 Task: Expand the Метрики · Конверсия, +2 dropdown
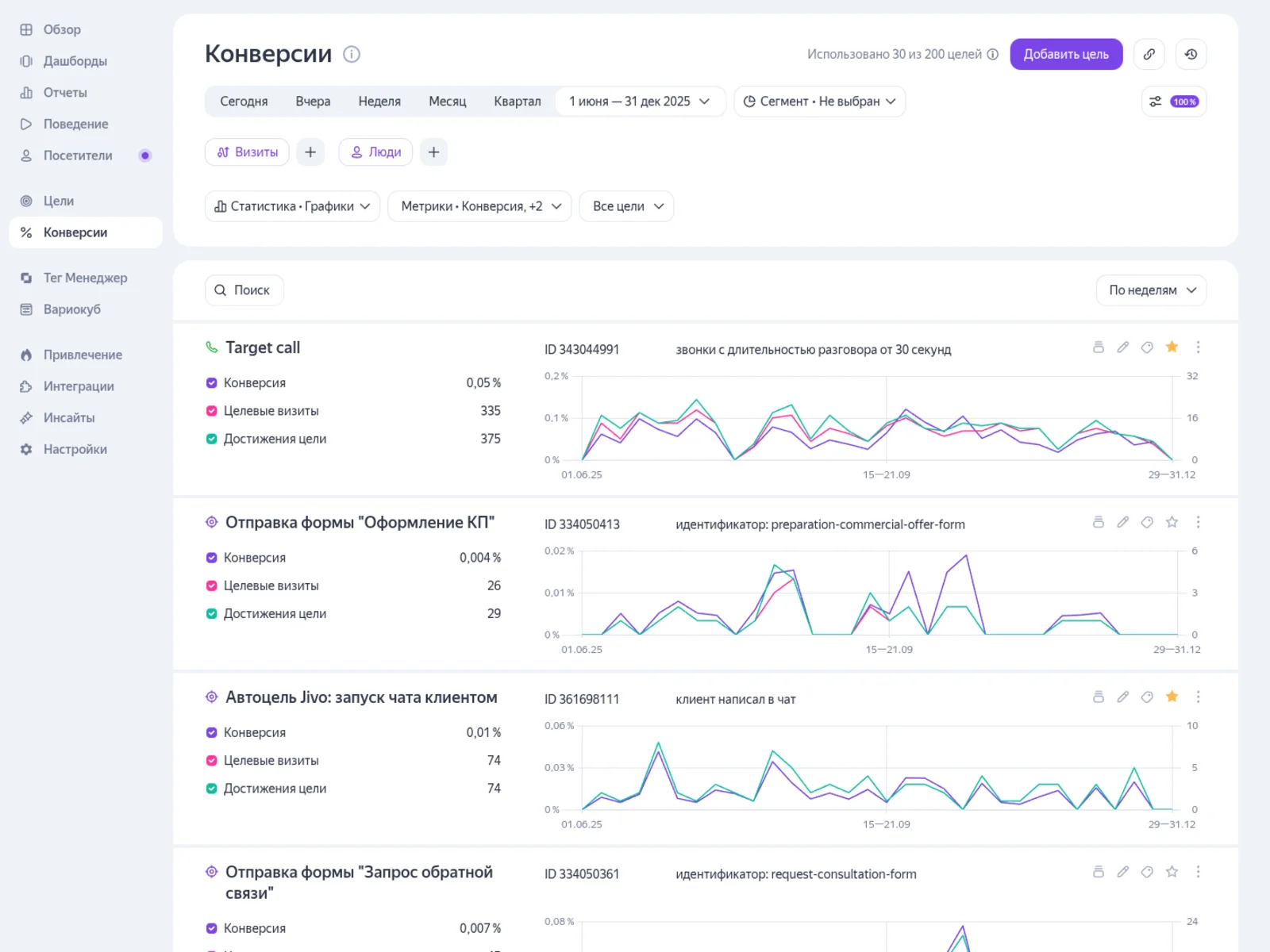pos(480,206)
